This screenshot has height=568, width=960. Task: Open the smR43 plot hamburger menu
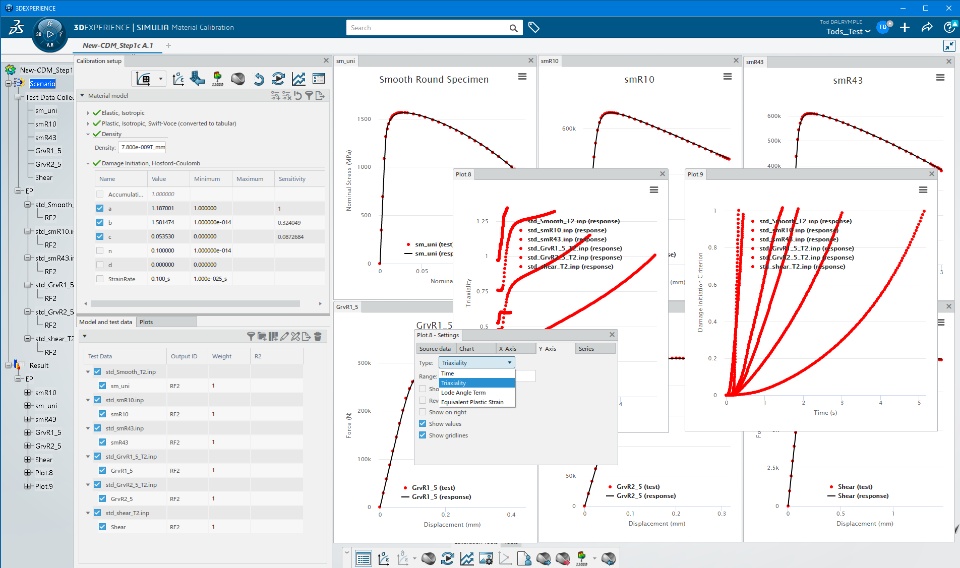(940, 77)
